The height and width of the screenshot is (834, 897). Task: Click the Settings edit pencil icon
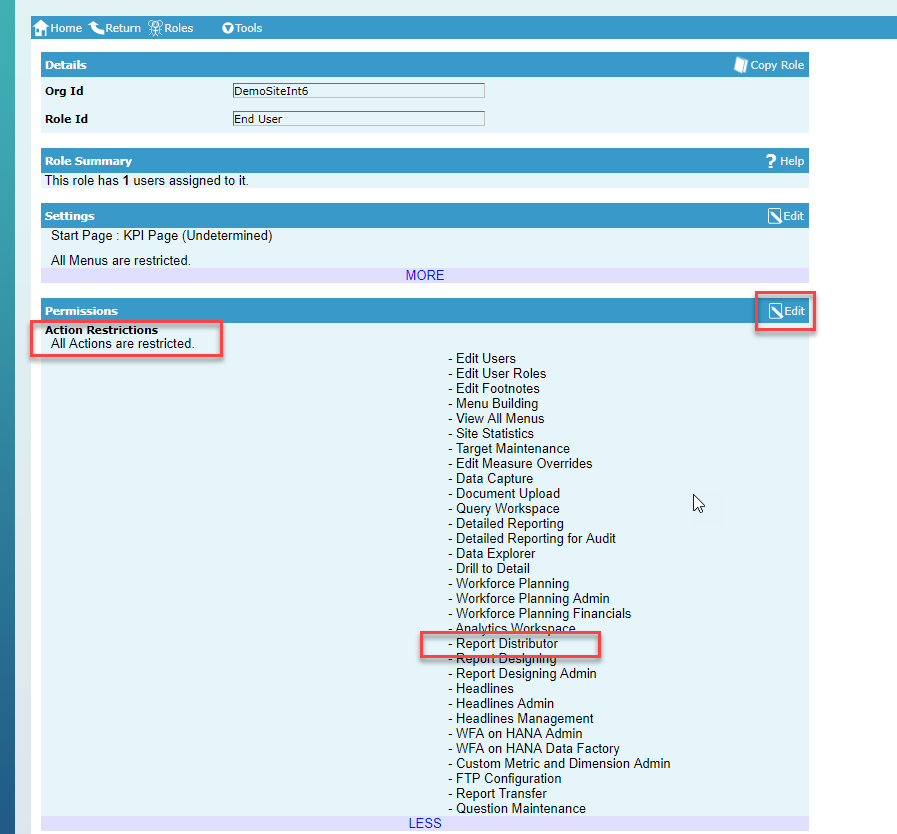[775, 216]
